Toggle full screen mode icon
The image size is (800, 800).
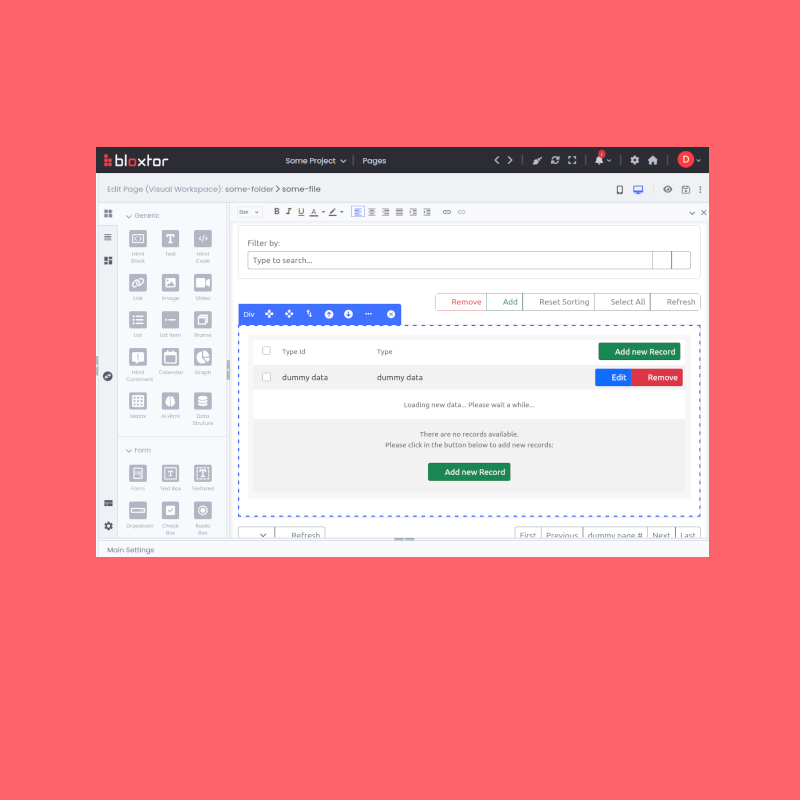tap(572, 160)
